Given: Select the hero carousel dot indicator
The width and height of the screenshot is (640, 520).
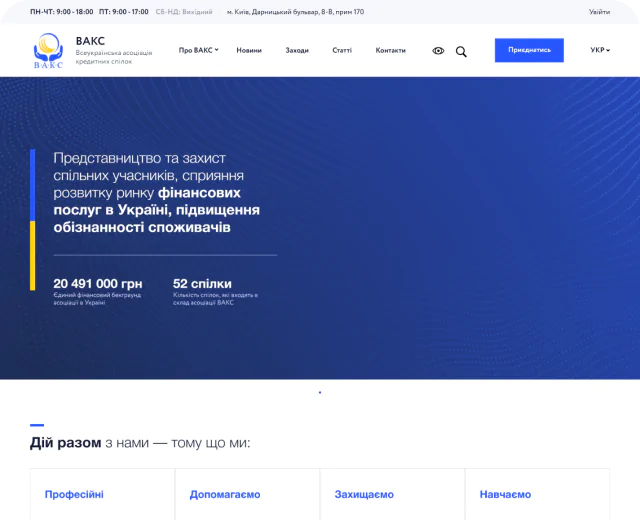Looking at the screenshot, I should click(x=320, y=392).
